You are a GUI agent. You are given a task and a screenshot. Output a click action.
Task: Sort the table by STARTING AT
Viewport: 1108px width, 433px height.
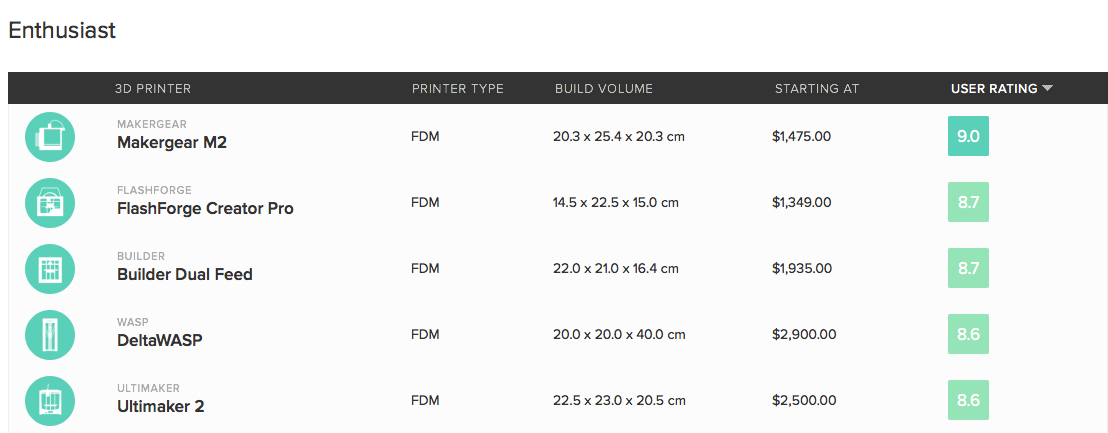click(817, 88)
